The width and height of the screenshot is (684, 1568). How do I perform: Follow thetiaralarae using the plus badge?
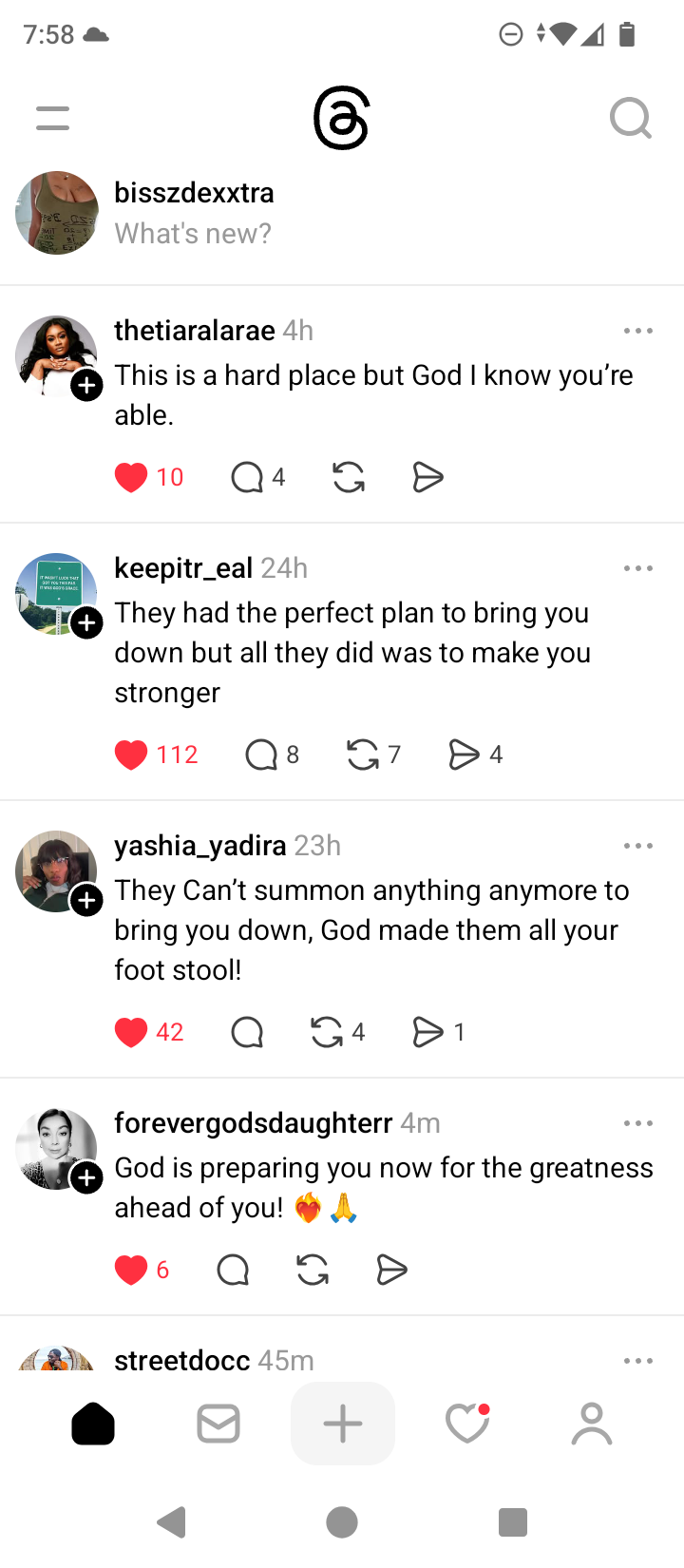pos(87,385)
